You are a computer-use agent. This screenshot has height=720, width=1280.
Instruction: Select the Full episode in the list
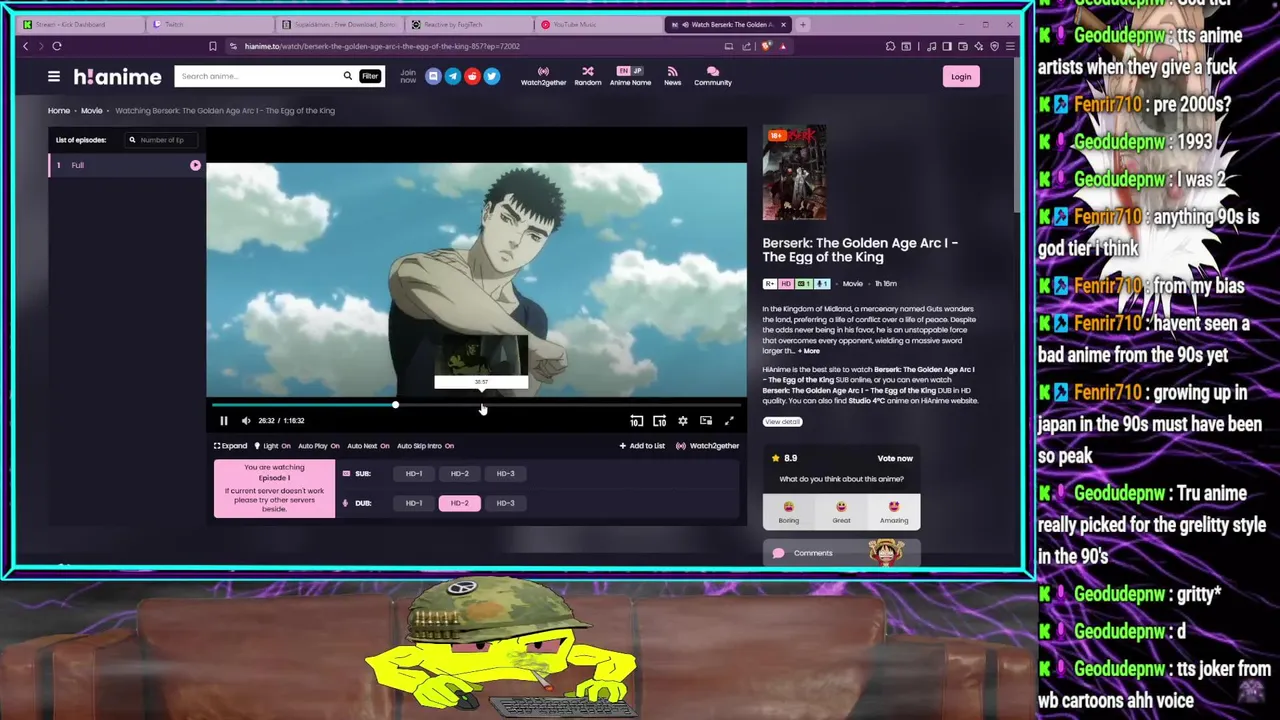(x=126, y=165)
